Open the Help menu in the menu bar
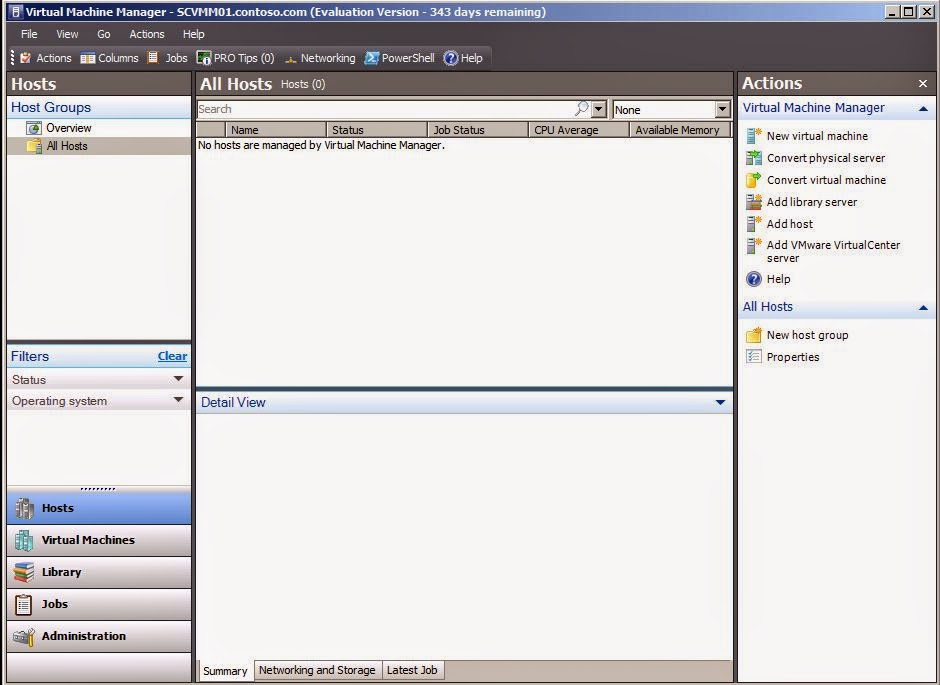This screenshot has height=685, width=940. click(x=194, y=34)
